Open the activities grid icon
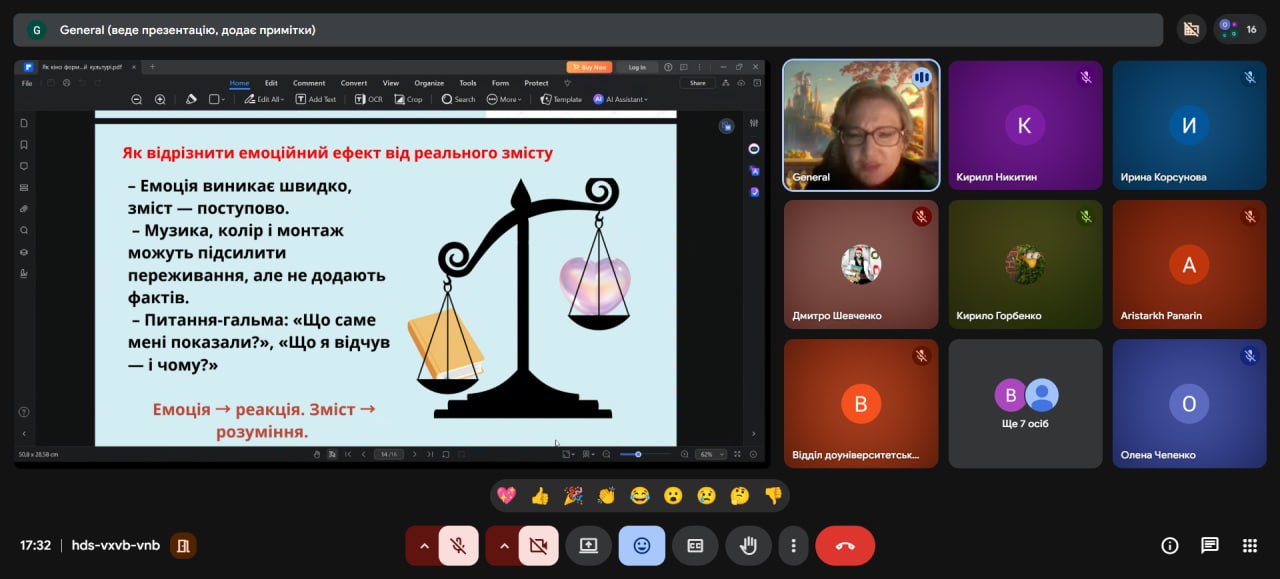This screenshot has width=1280, height=579. coord(1249,545)
